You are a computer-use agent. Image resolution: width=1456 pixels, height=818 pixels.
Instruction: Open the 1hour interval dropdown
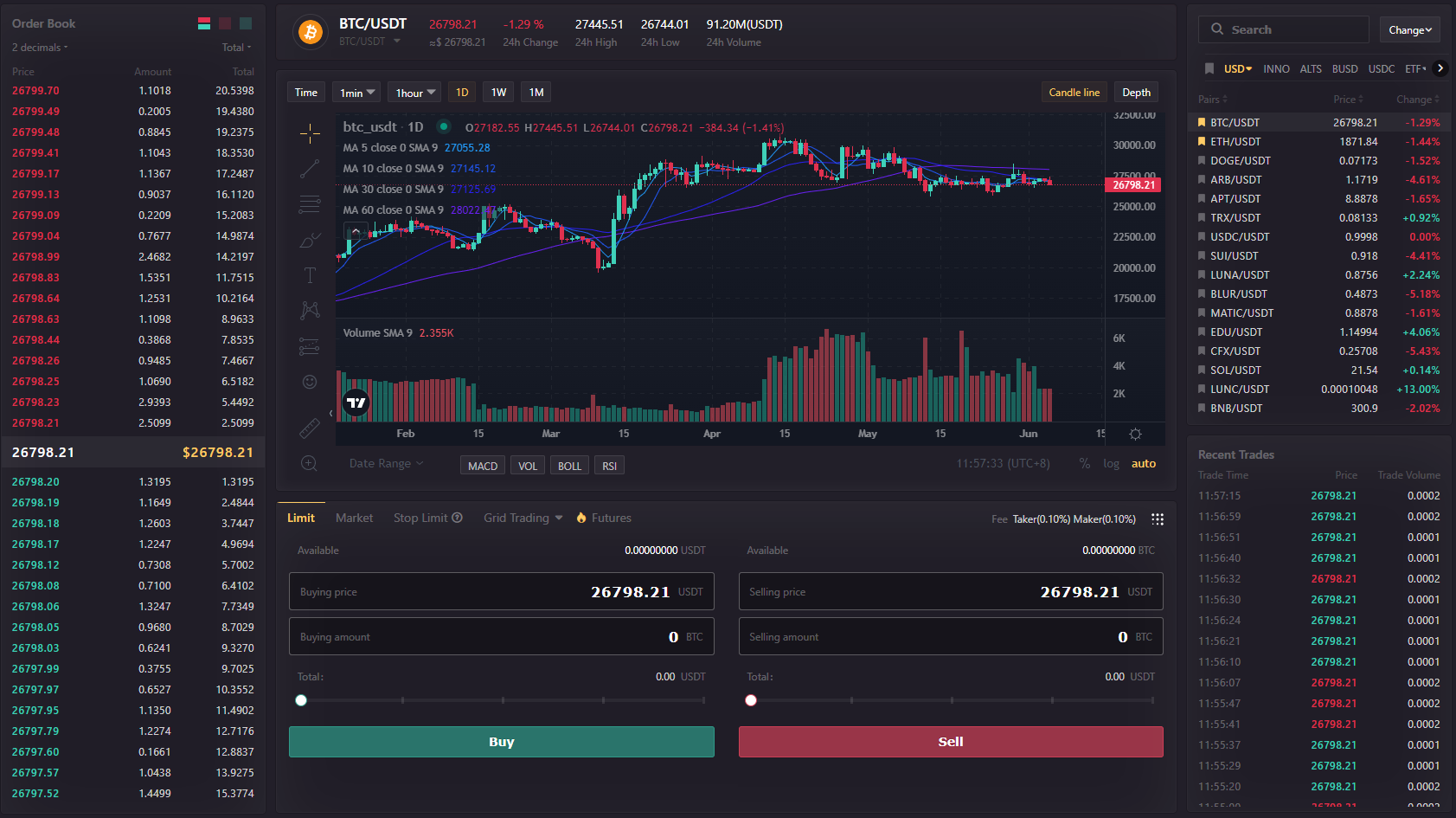415,93
